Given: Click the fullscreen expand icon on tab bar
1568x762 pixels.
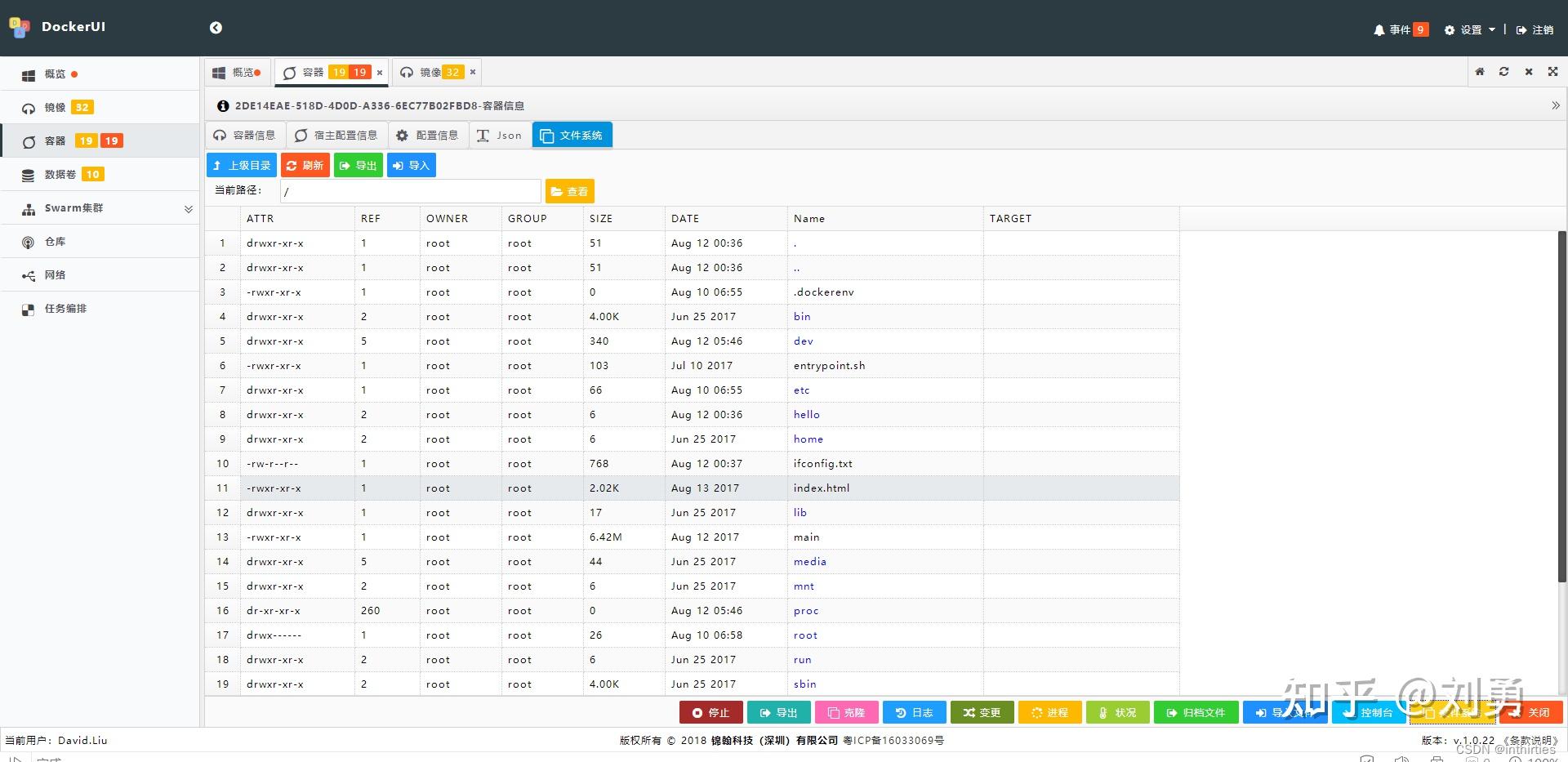Looking at the screenshot, I should point(1552,71).
